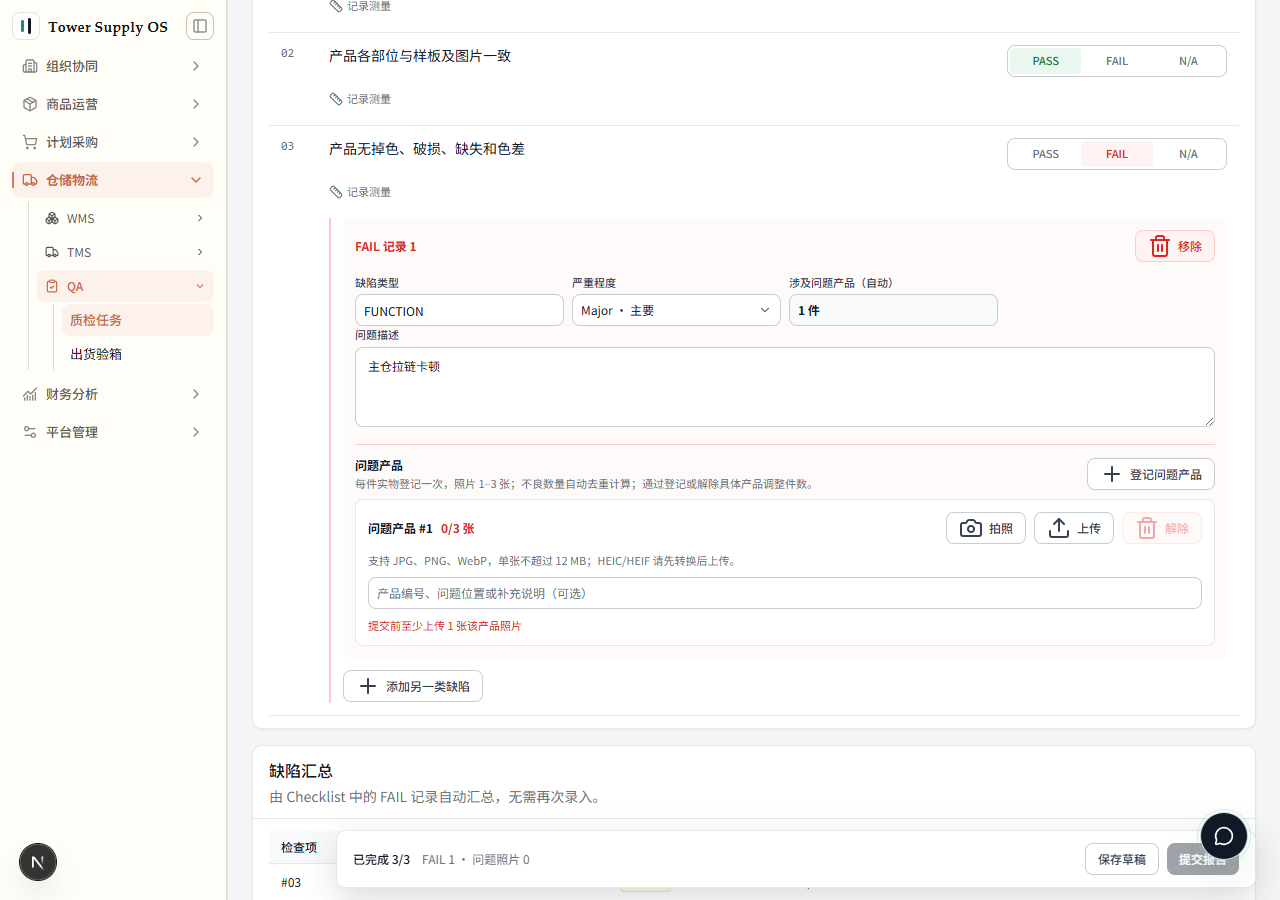Expand the TMS submenu chevron

tap(200, 252)
